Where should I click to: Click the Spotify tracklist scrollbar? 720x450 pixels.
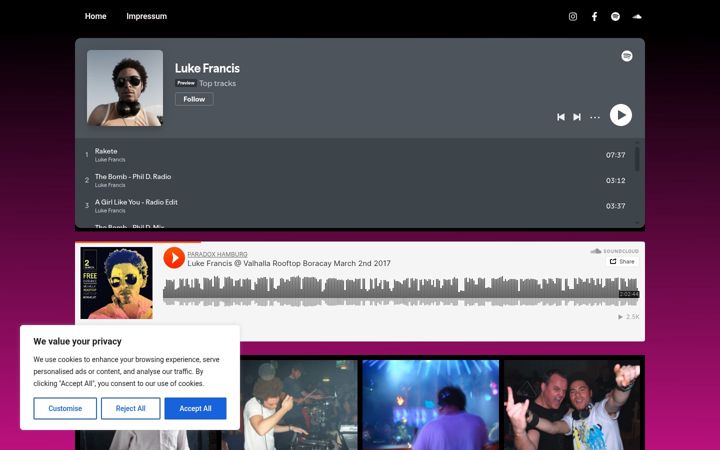pos(637,159)
